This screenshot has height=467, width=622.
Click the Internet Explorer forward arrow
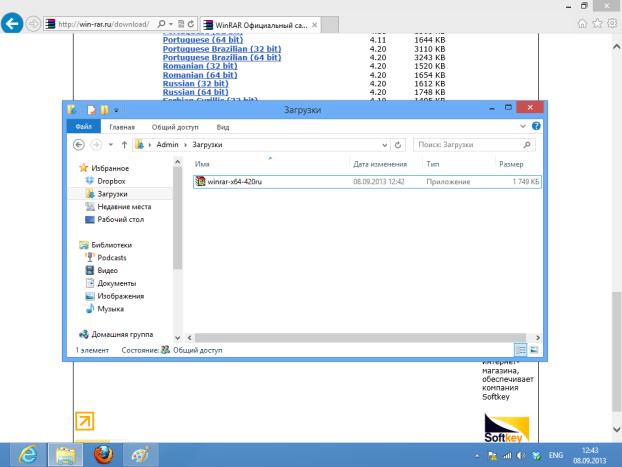[x=33, y=24]
